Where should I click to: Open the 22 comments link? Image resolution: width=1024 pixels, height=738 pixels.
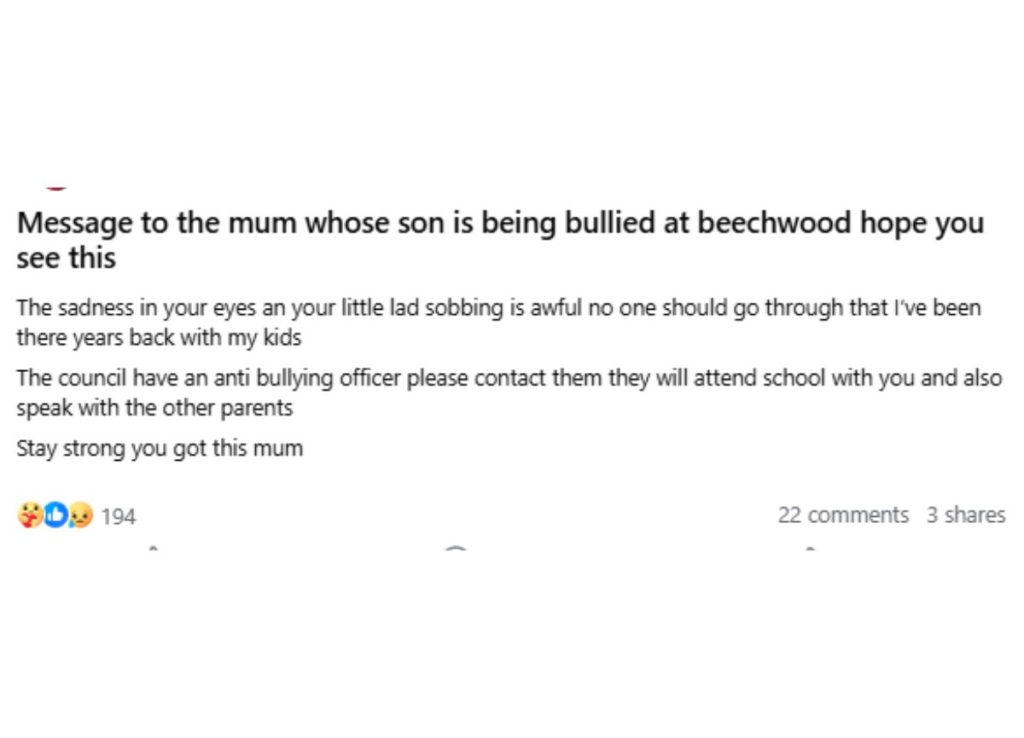pyautogui.click(x=843, y=515)
